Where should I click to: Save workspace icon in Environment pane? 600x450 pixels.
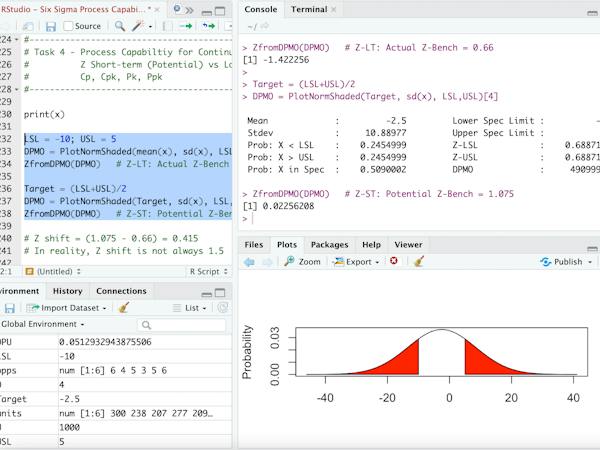pos(9,308)
